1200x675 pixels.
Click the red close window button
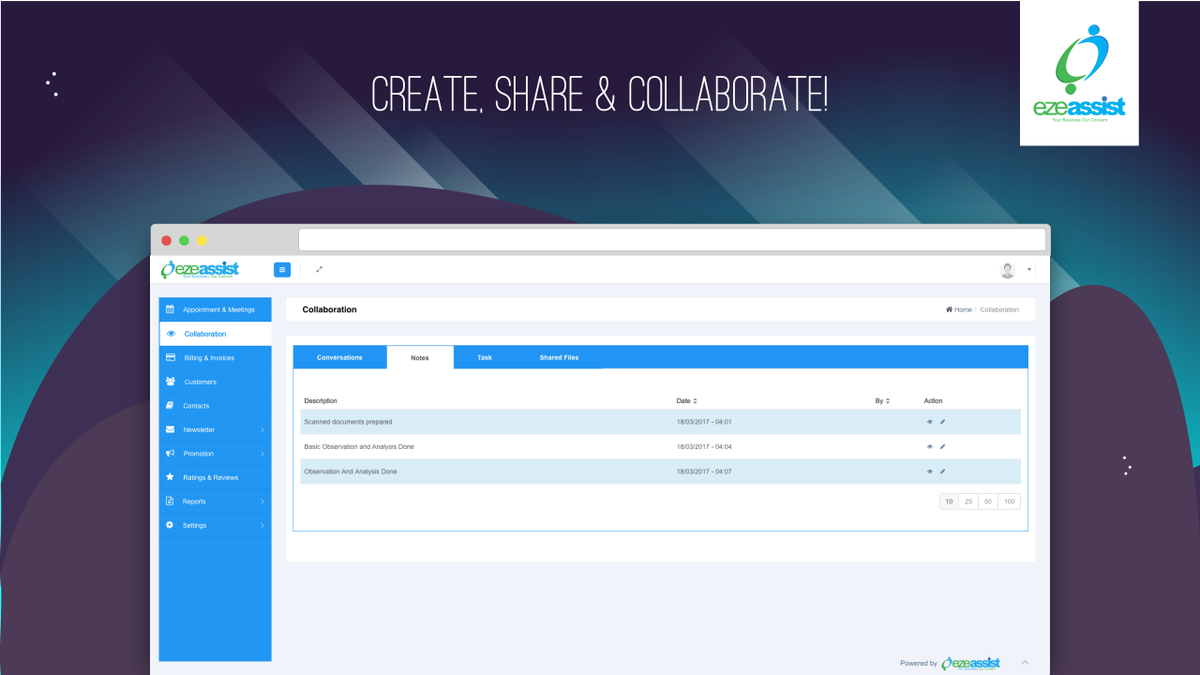[x=166, y=240]
